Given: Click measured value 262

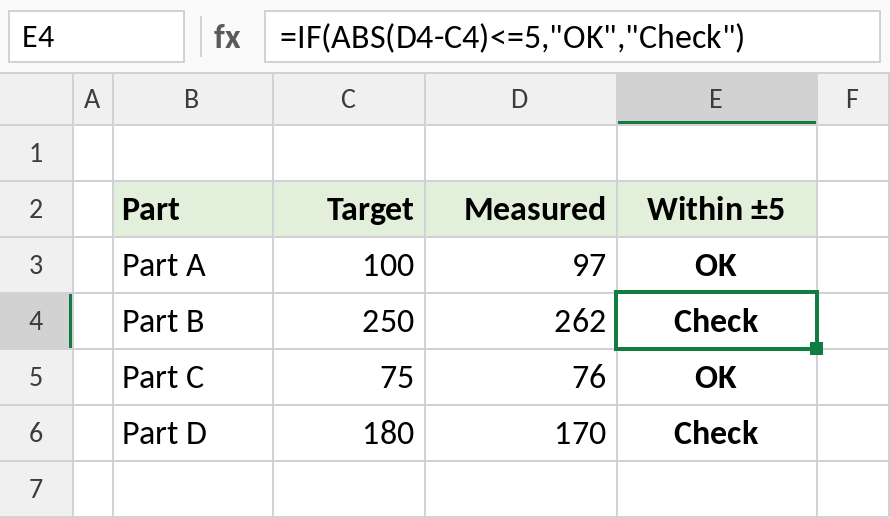Looking at the screenshot, I should [521, 321].
